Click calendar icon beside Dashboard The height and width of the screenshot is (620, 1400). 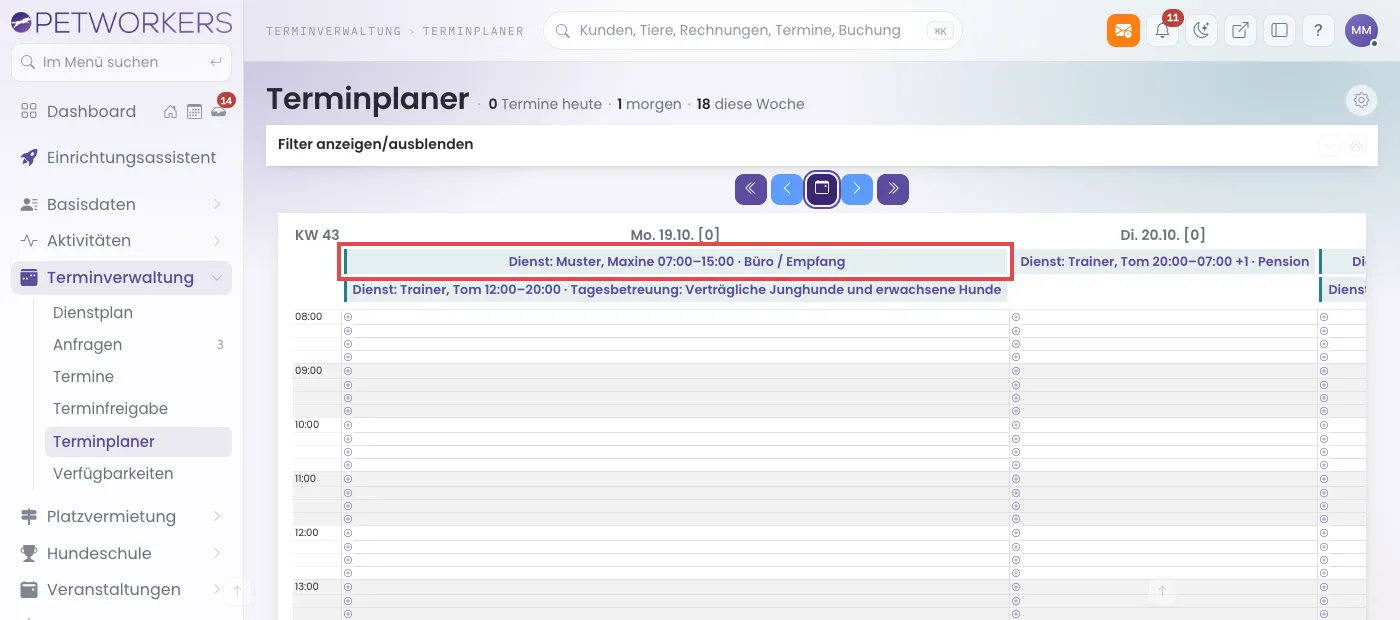[x=194, y=111]
